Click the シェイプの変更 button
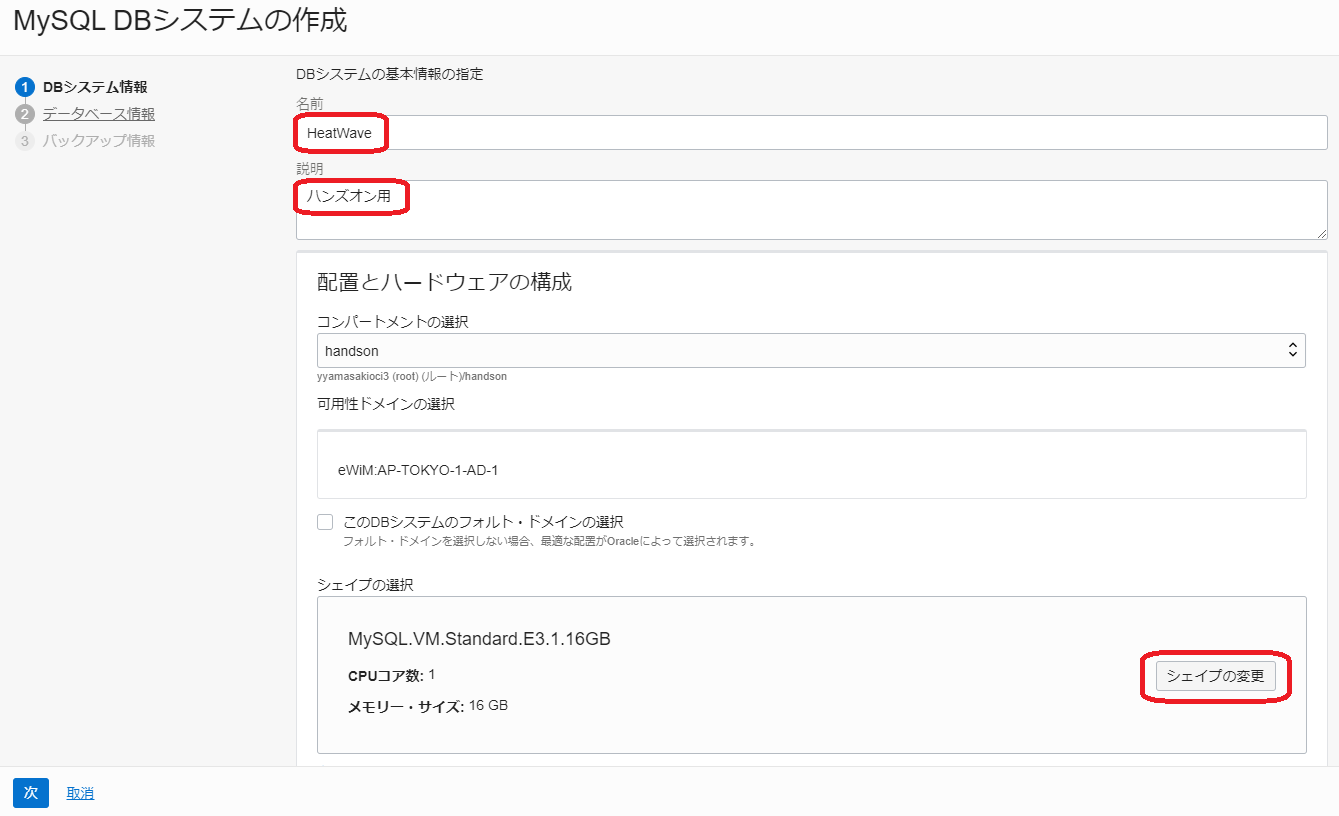 click(x=1216, y=676)
